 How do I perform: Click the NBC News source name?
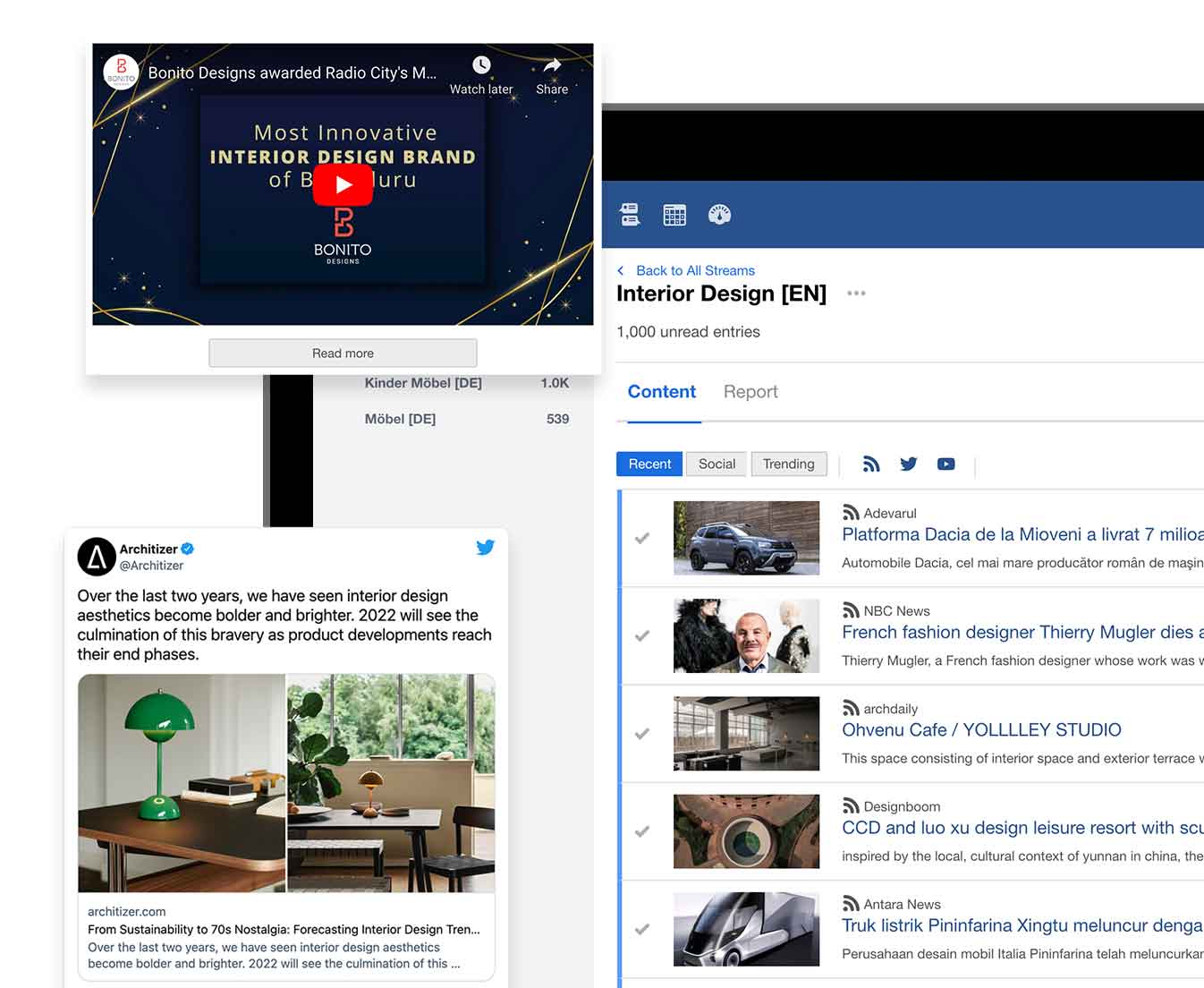tap(896, 610)
